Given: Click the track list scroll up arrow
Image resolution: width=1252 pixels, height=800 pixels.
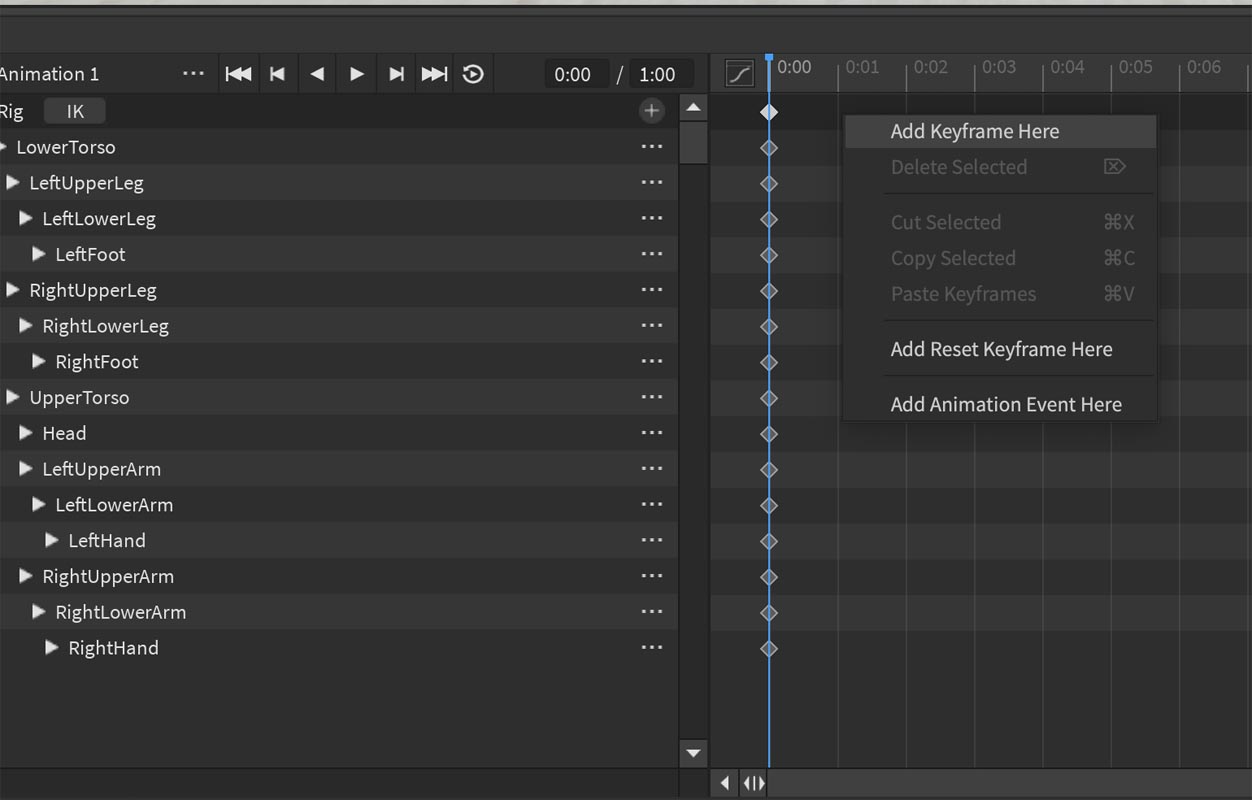Looking at the screenshot, I should [693, 108].
